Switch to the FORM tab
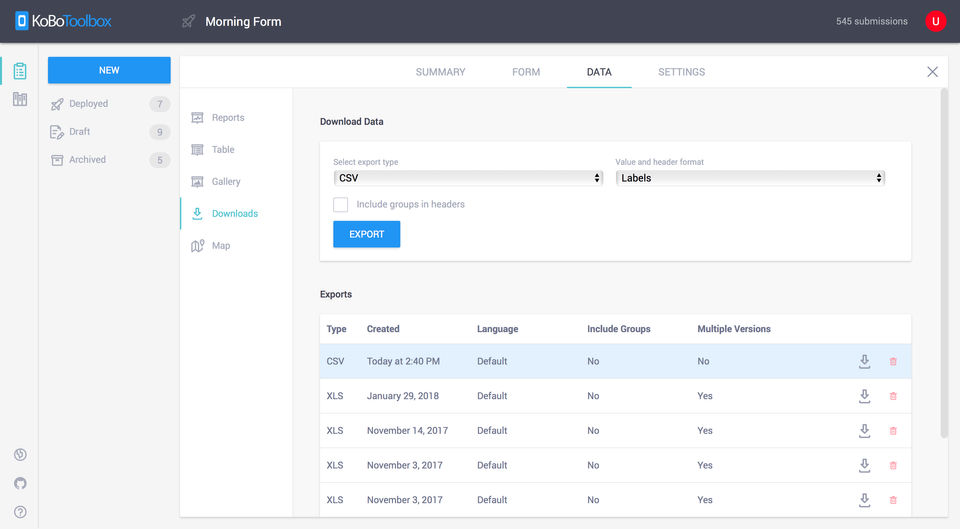The width and height of the screenshot is (960, 529). pos(526,72)
